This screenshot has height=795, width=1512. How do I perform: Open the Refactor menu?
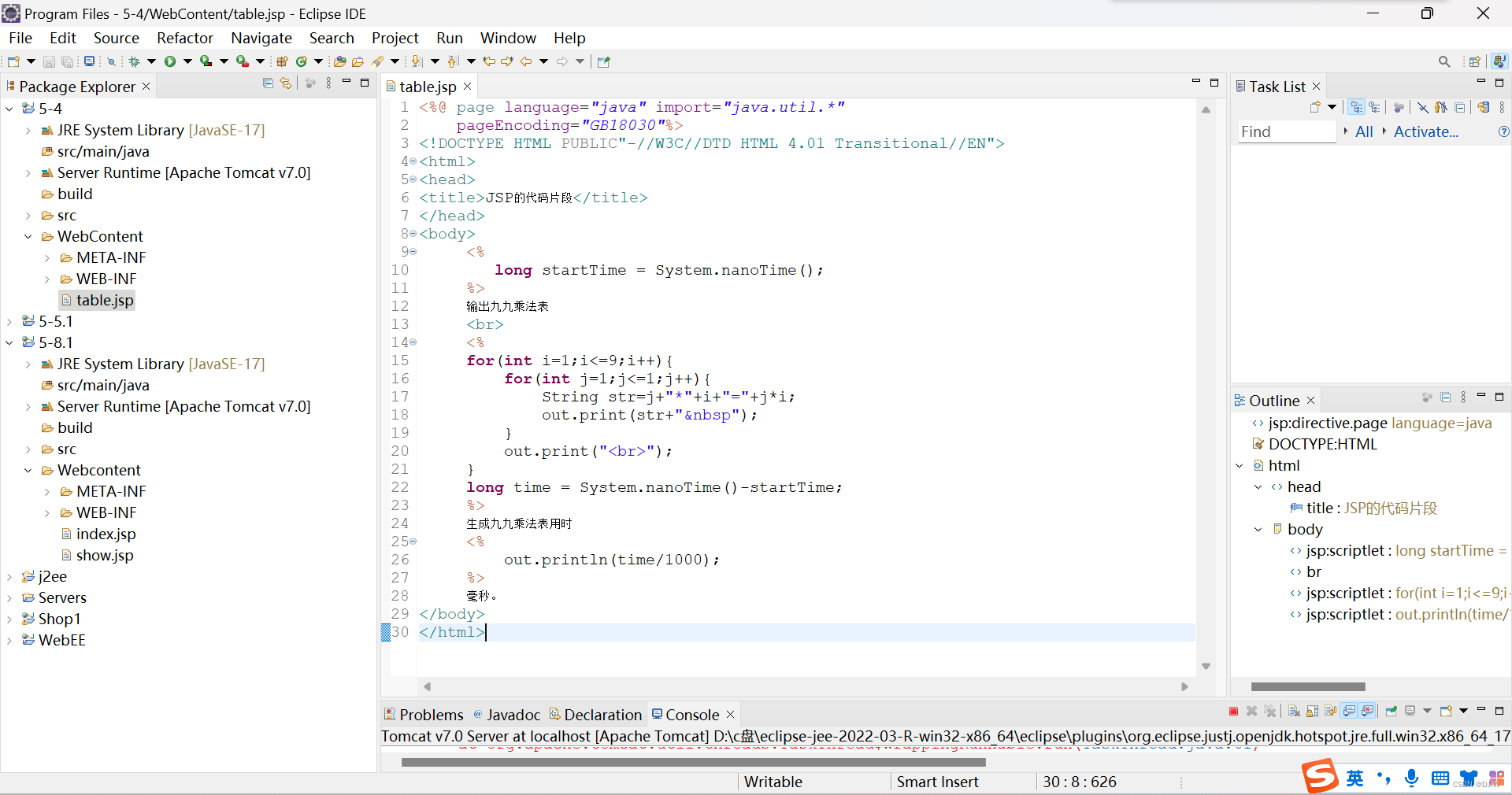click(185, 38)
